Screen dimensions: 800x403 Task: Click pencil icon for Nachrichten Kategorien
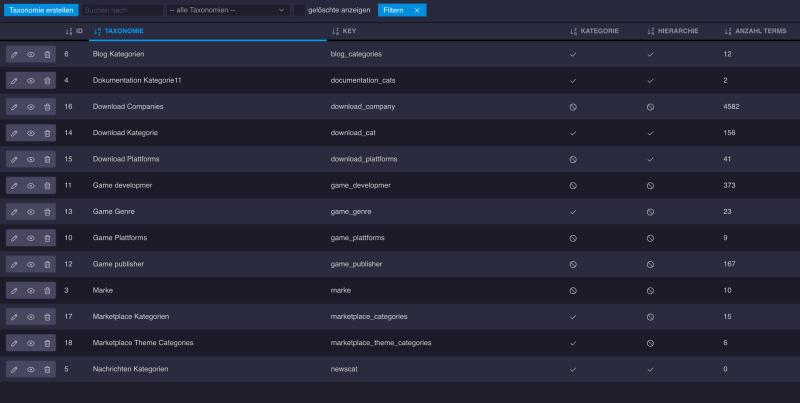14,370
